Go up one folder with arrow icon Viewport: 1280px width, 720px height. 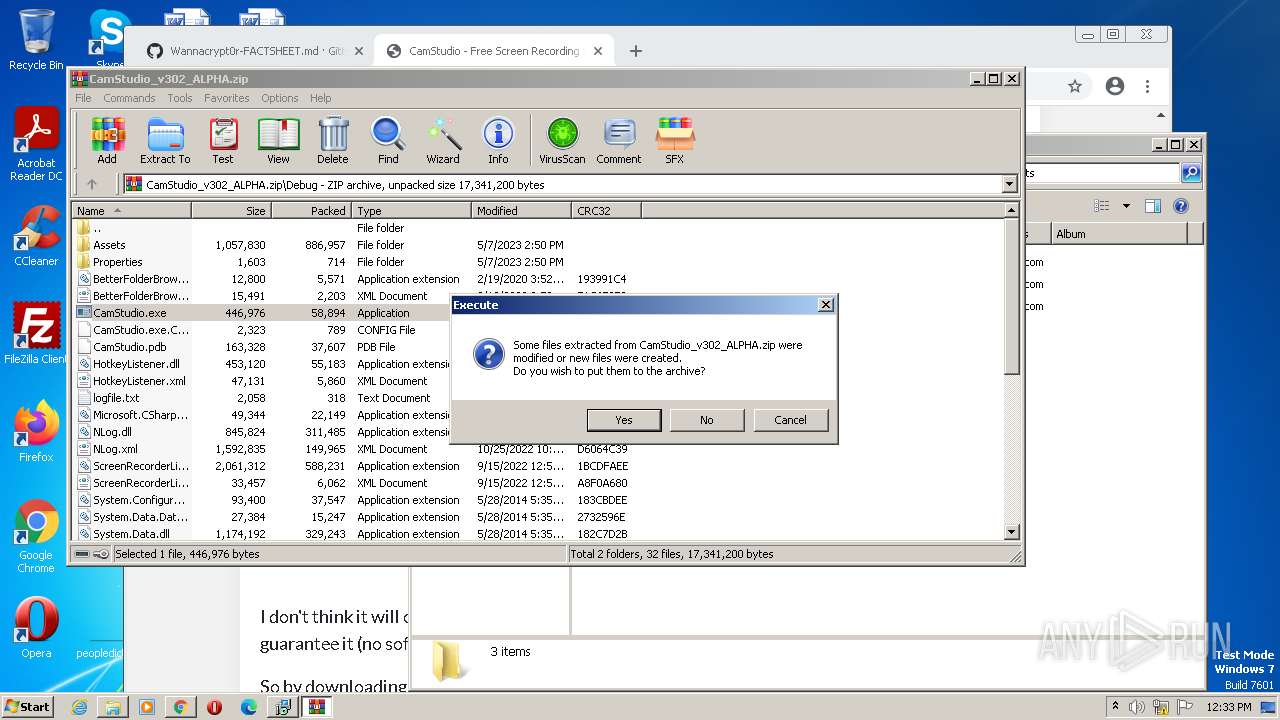click(92, 184)
